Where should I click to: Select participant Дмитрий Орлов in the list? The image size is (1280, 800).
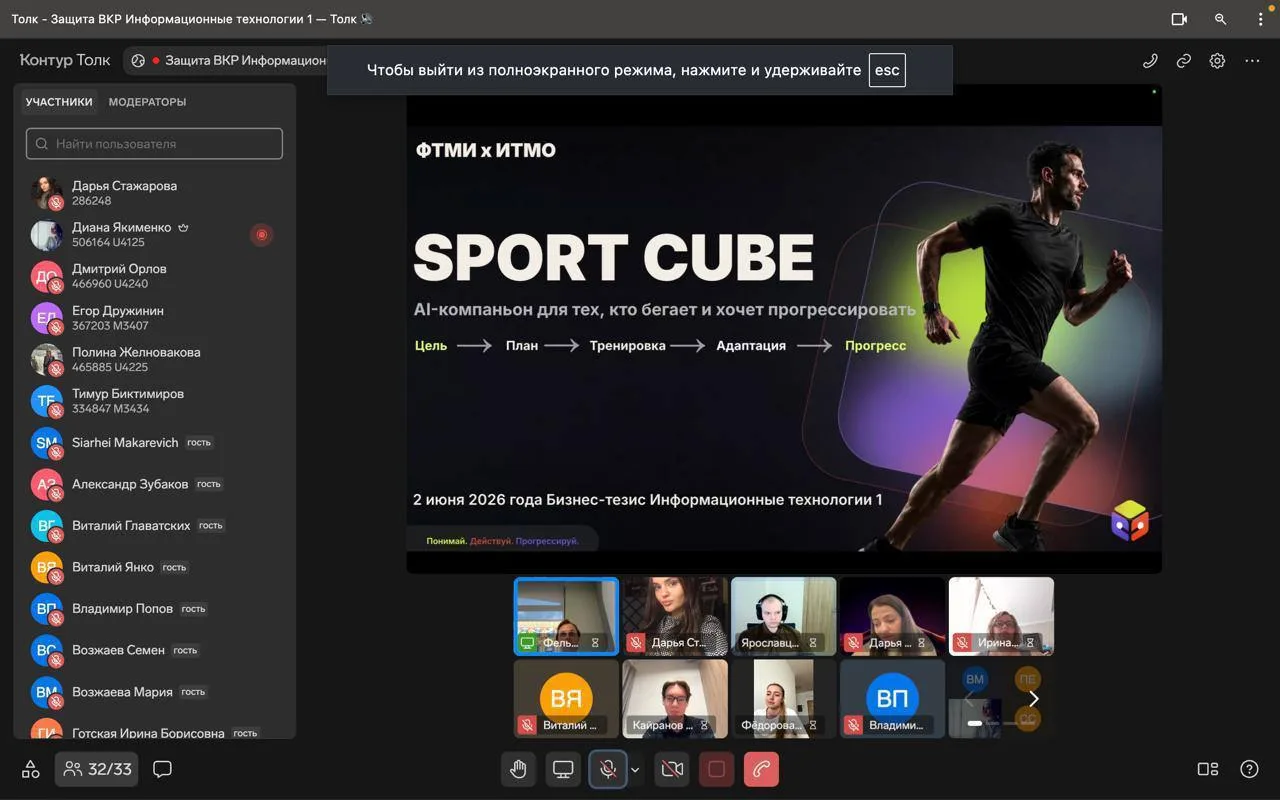point(154,276)
